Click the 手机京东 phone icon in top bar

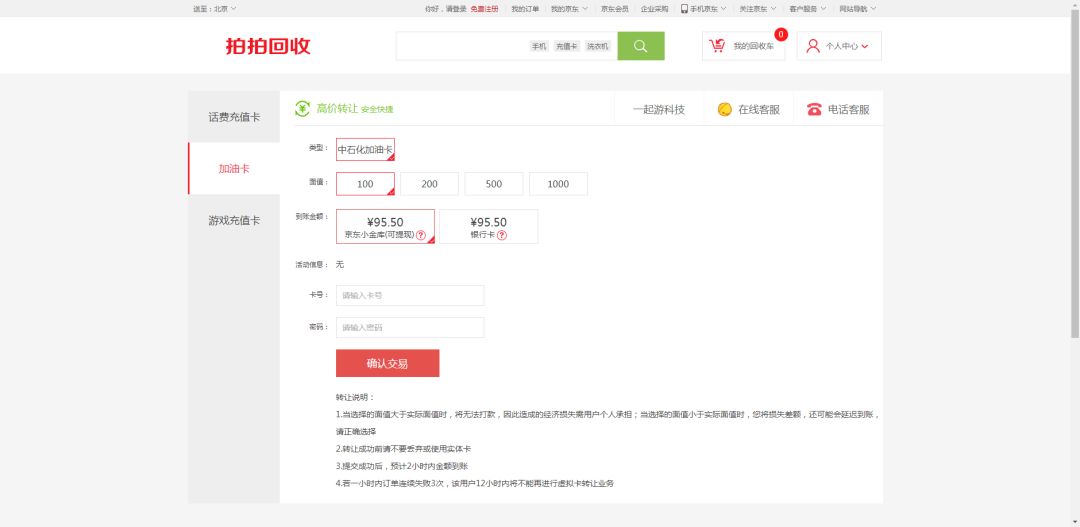[x=684, y=9]
